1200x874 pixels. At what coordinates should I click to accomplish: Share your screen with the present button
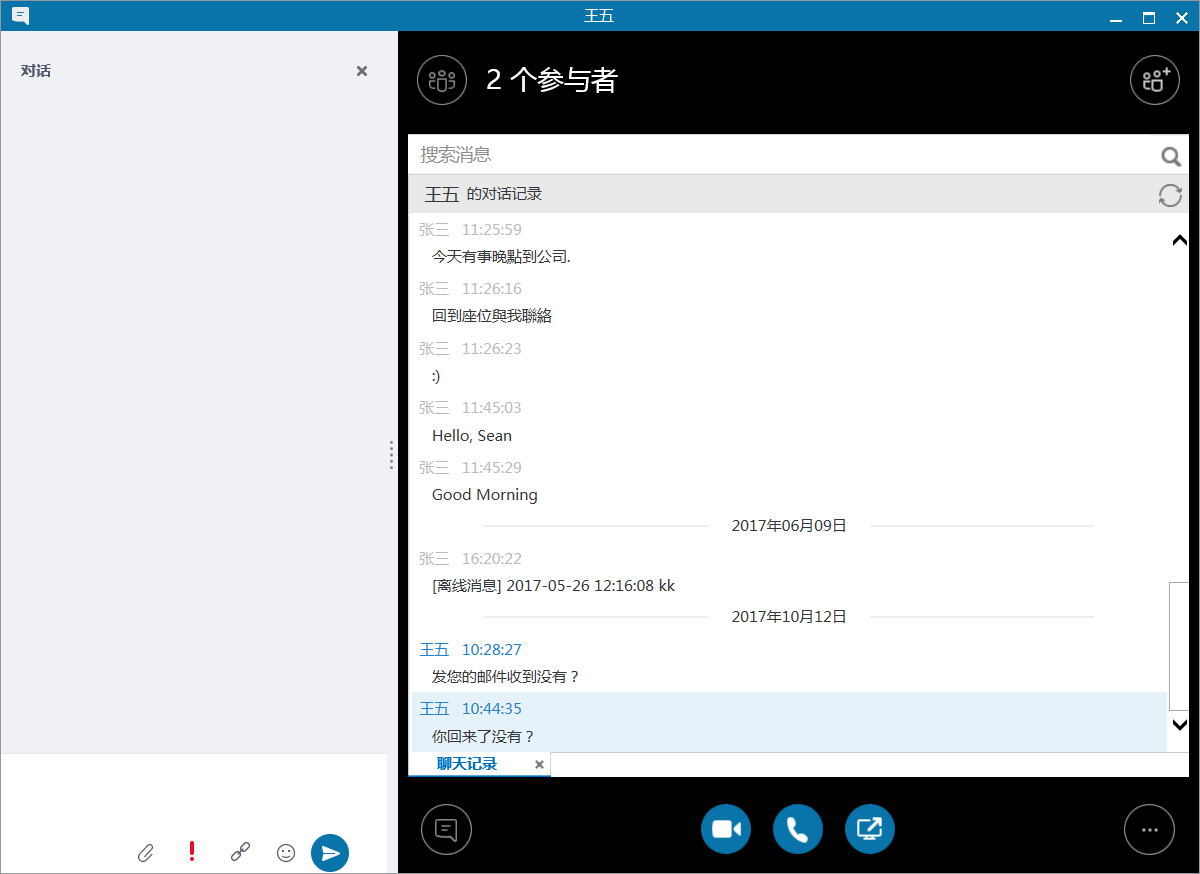[x=870, y=829]
